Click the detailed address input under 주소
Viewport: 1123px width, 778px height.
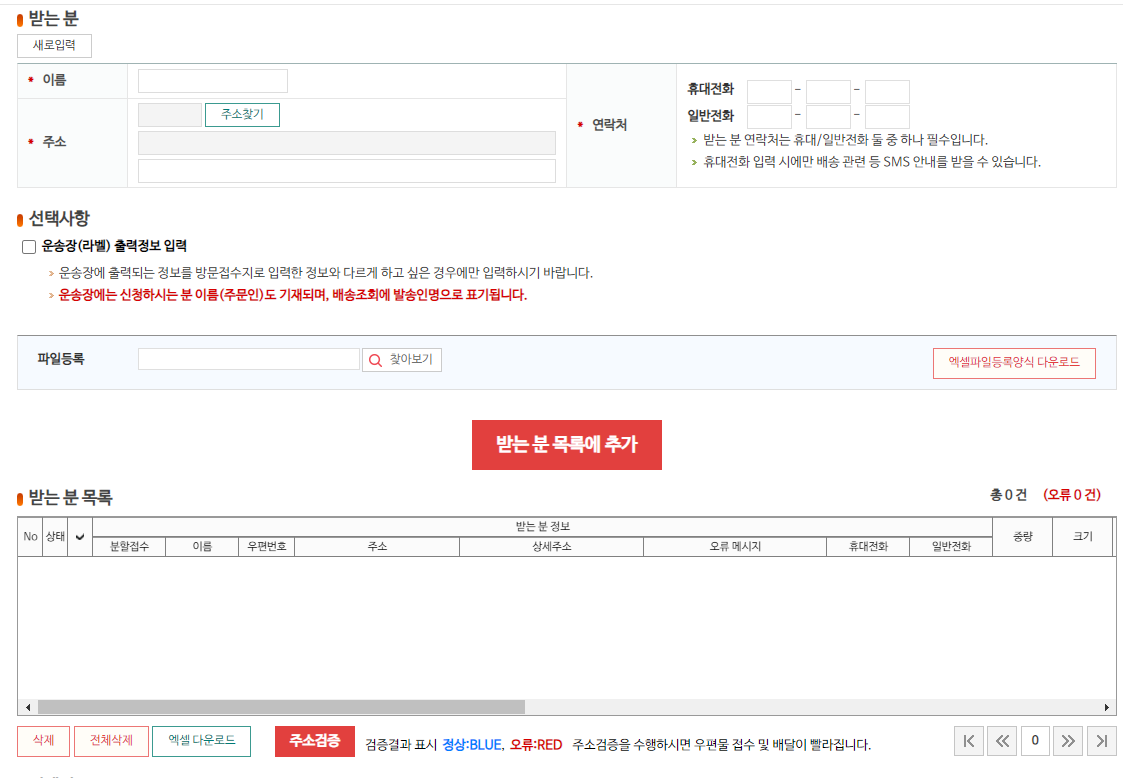point(345,169)
